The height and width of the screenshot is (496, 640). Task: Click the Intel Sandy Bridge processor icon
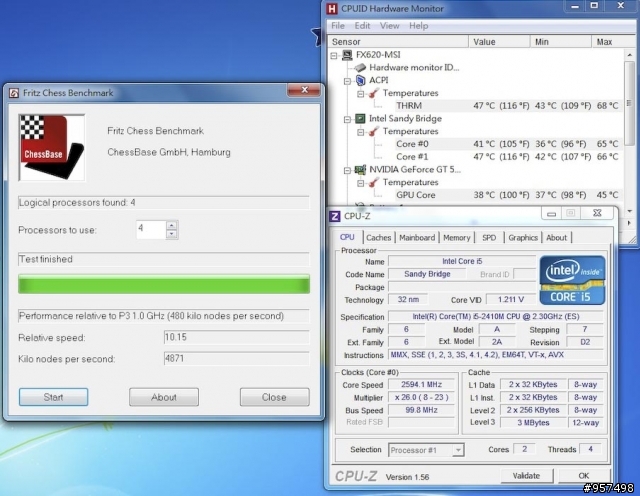click(x=360, y=118)
